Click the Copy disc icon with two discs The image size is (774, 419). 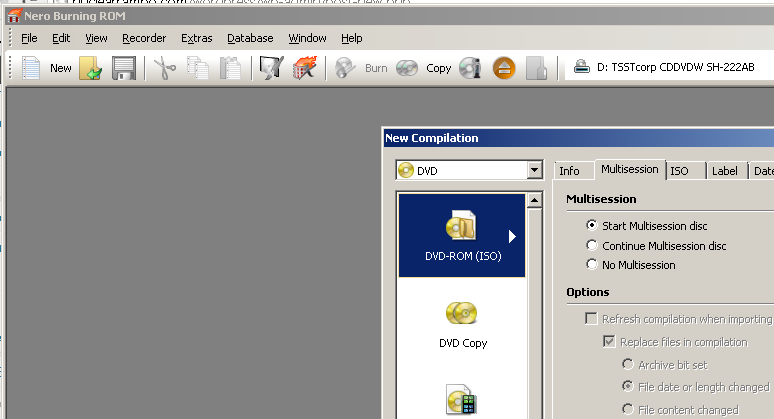pos(407,68)
